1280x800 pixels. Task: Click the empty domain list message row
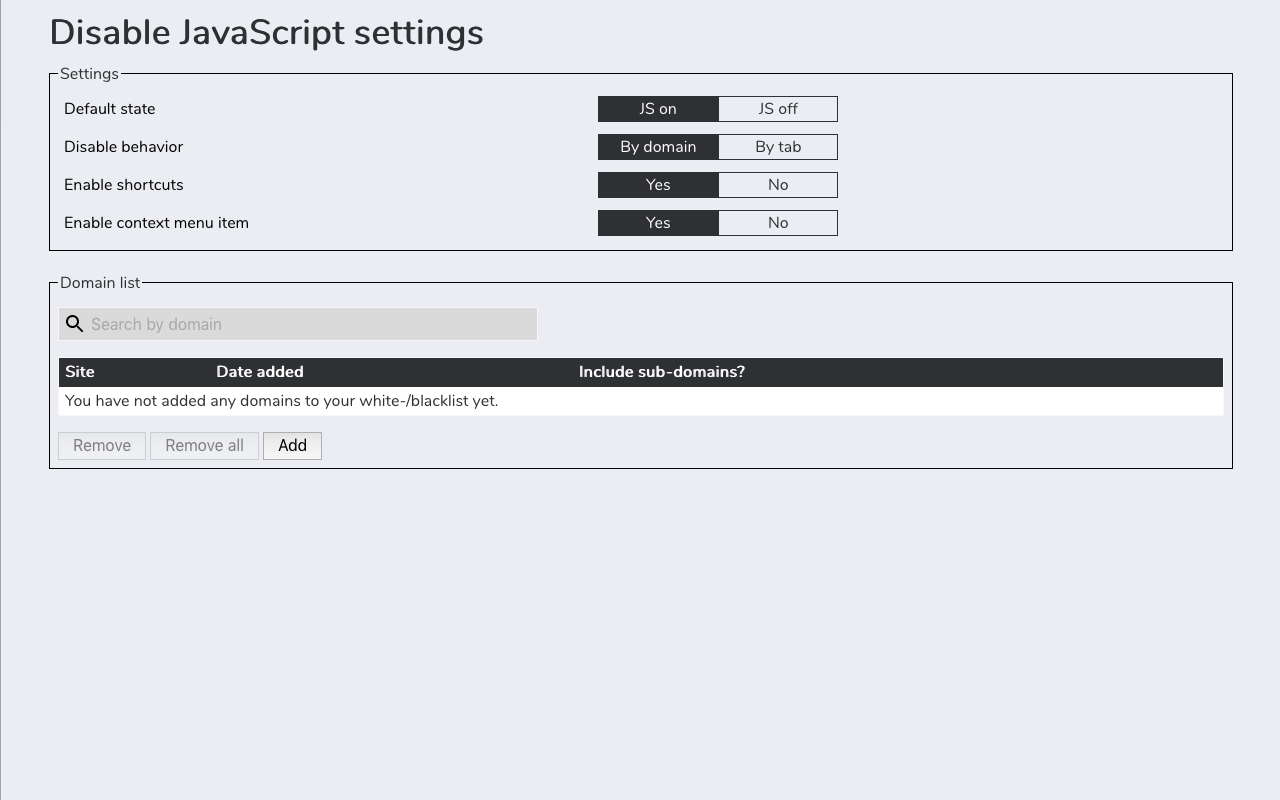[x=641, y=401]
